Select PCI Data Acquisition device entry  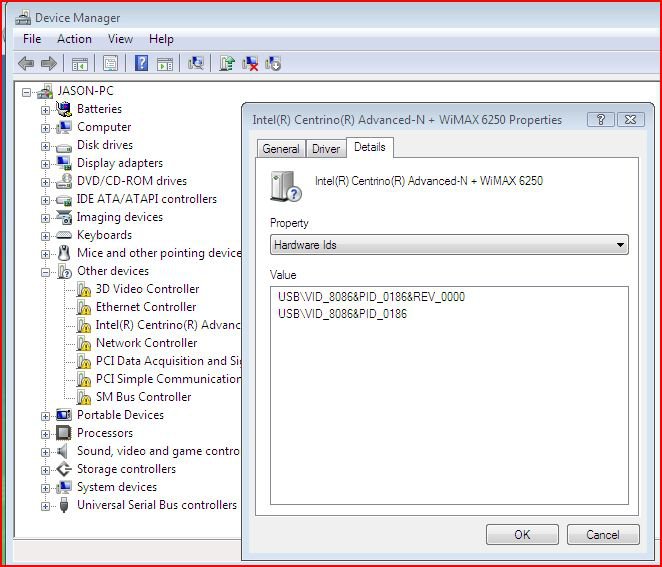168,361
